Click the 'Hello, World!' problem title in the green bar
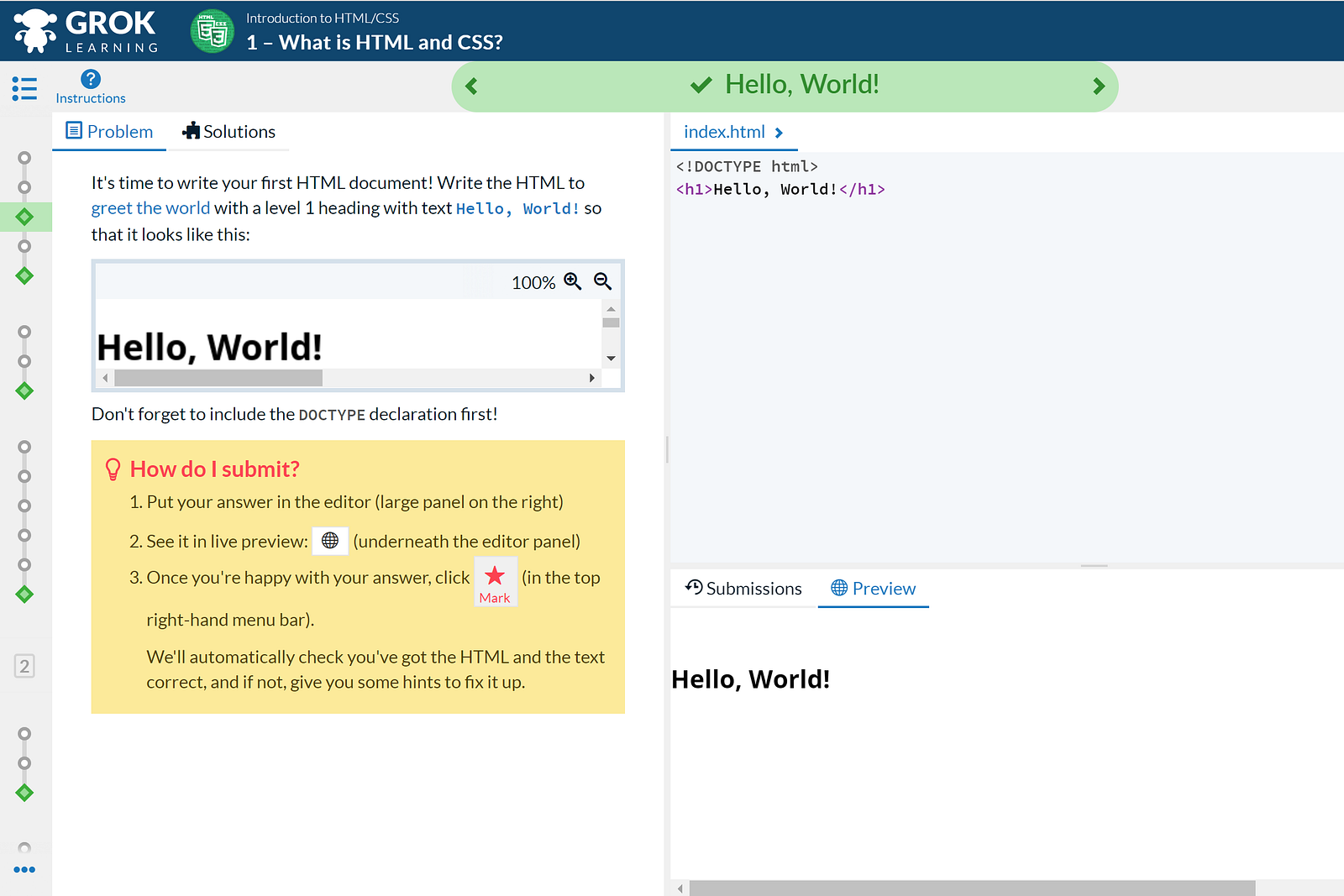The image size is (1344, 896). tap(802, 85)
